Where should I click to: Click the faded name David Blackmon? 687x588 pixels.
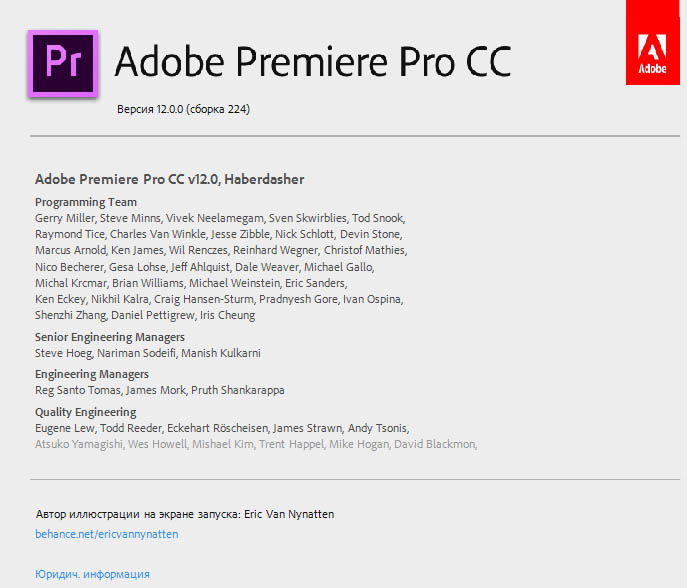pos(435,444)
